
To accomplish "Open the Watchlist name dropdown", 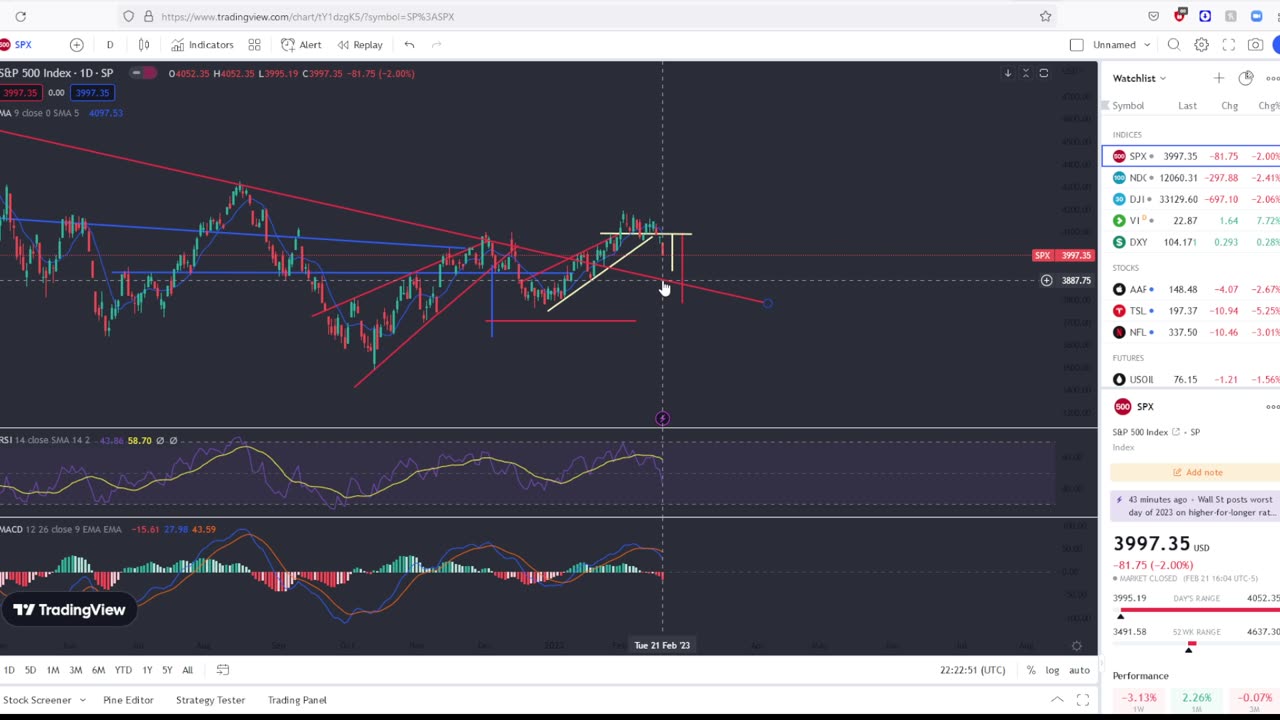I will click(x=1140, y=78).
